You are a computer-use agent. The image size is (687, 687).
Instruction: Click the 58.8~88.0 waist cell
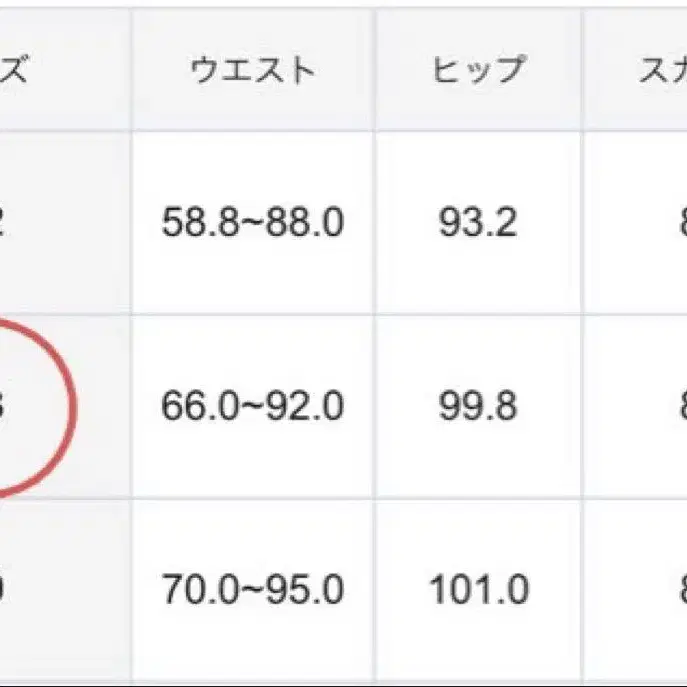pyautogui.click(x=253, y=222)
